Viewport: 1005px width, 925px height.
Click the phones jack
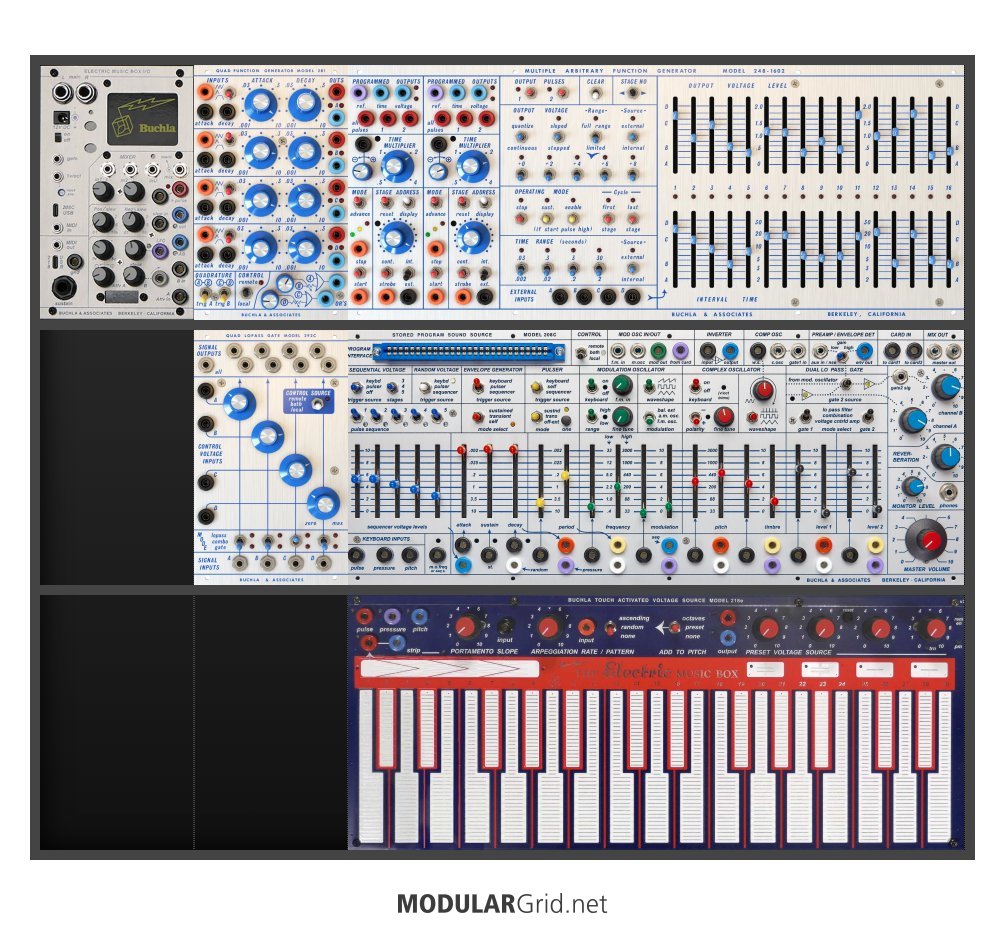tap(948, 492)
